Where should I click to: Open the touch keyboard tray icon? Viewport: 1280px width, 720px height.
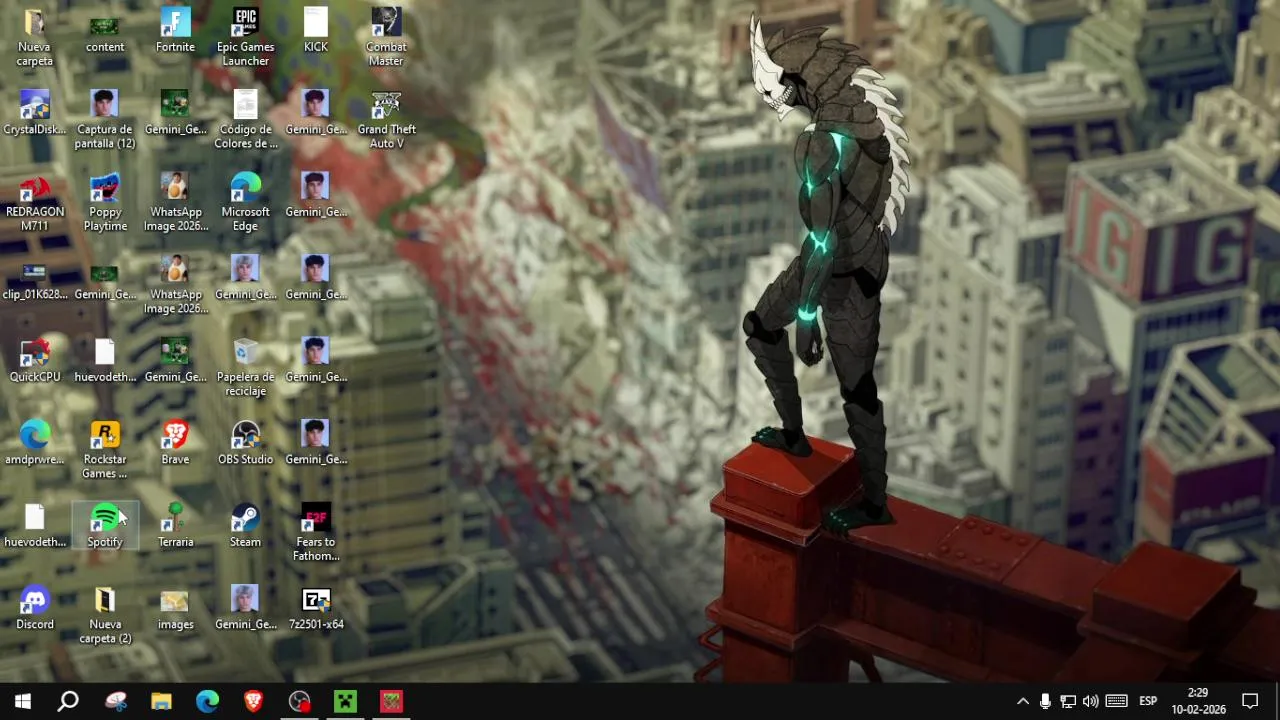[x=1117, y=701]
